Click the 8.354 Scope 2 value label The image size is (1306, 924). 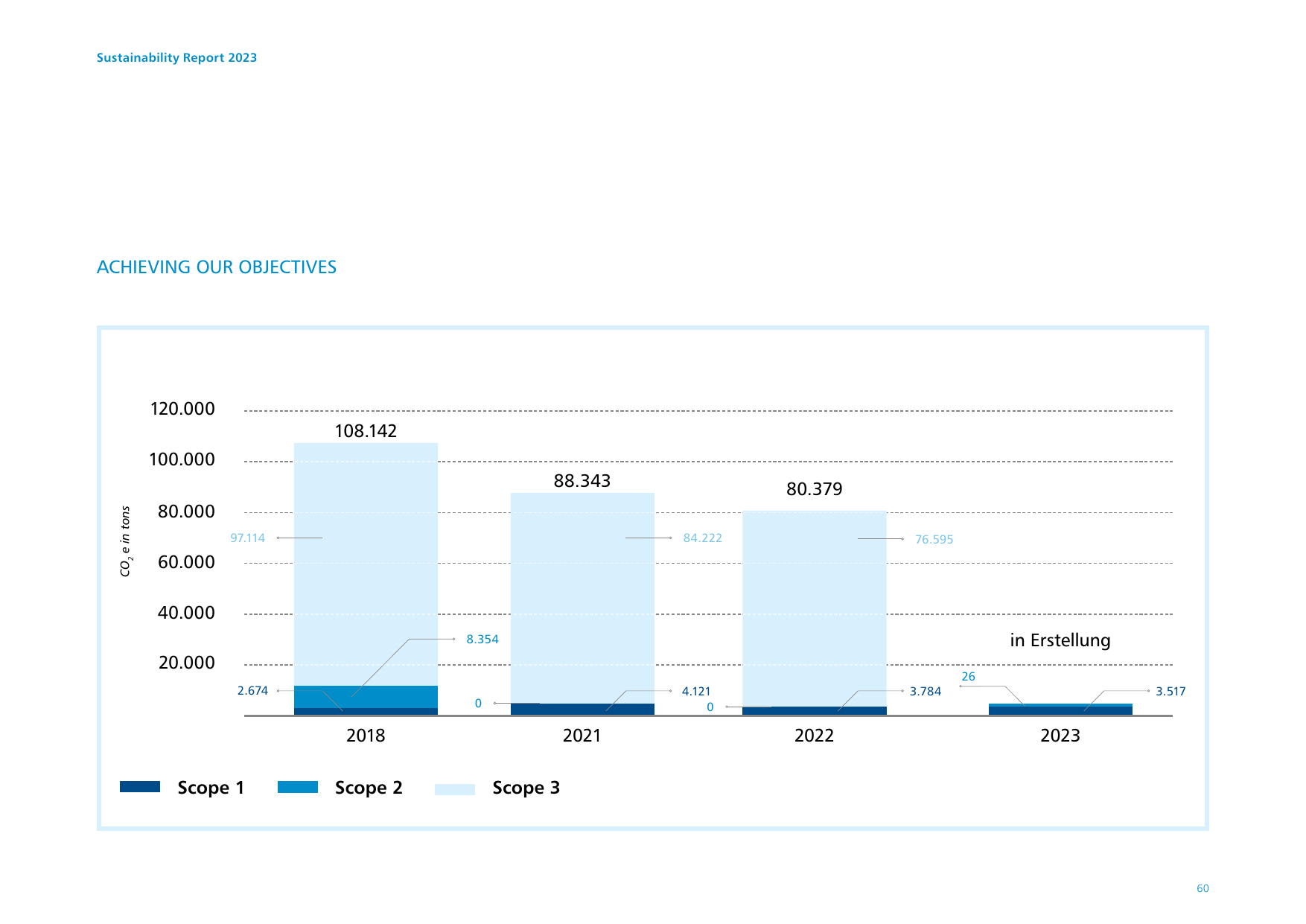(x=482, y=639)
